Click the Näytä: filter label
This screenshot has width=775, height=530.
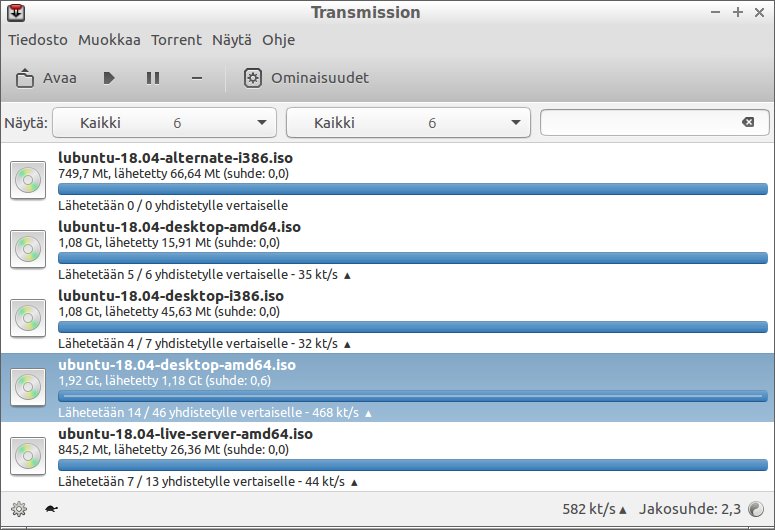point(26,123)
